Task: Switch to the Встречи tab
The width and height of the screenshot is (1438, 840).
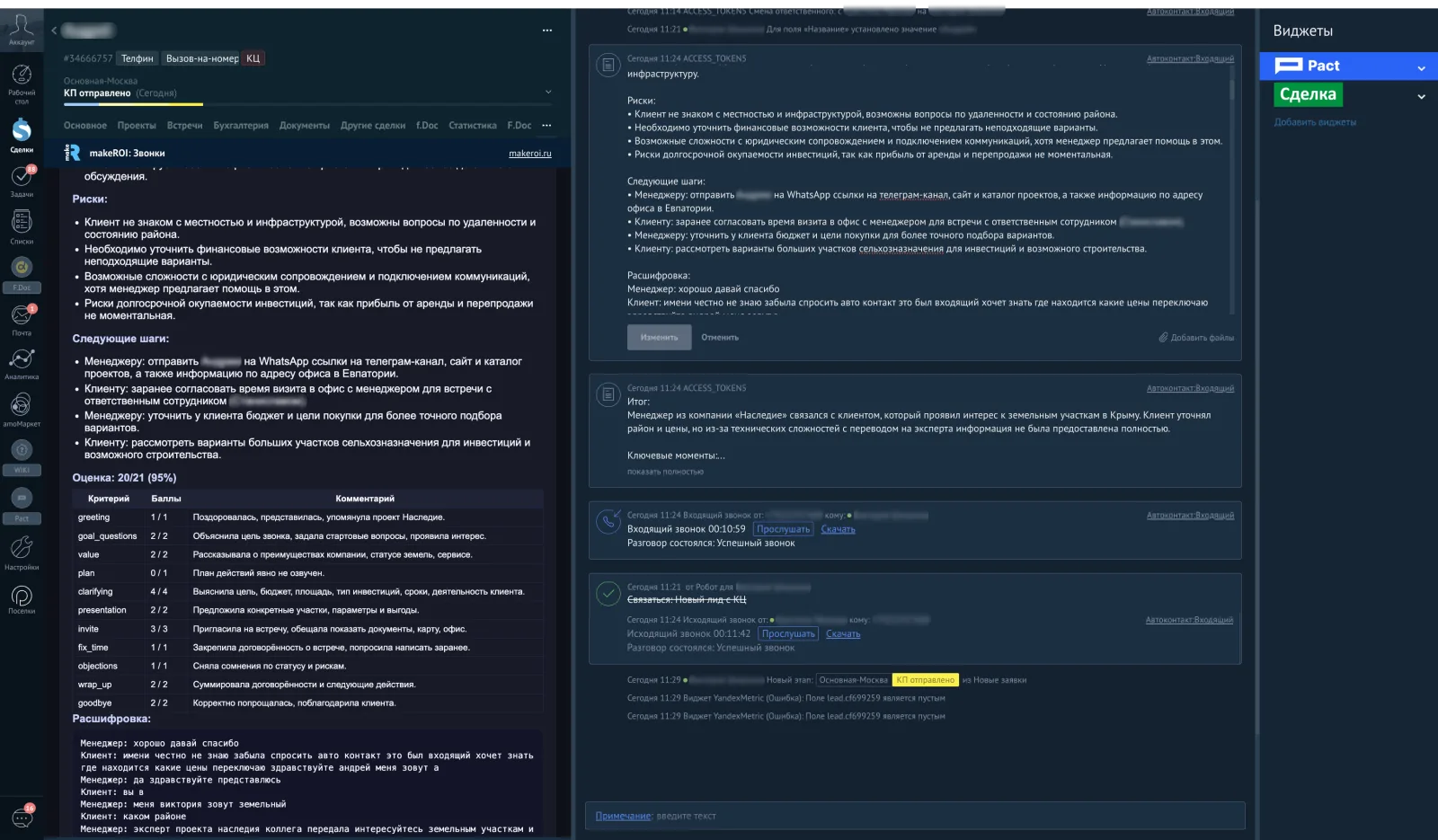Action: 184,126
